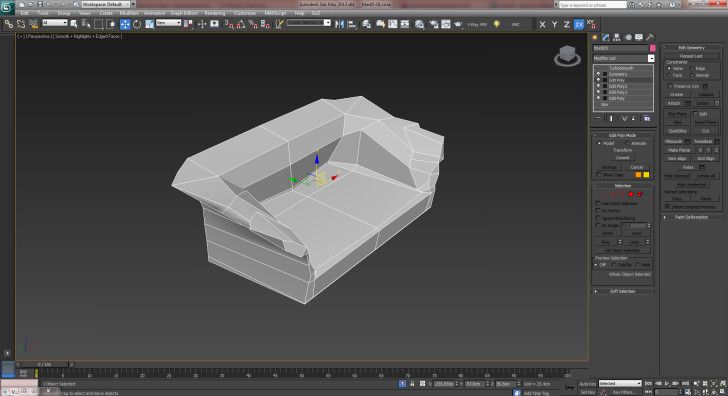
Task: Click the Bind to Space Warp icon
Action: tap(33, 24)
